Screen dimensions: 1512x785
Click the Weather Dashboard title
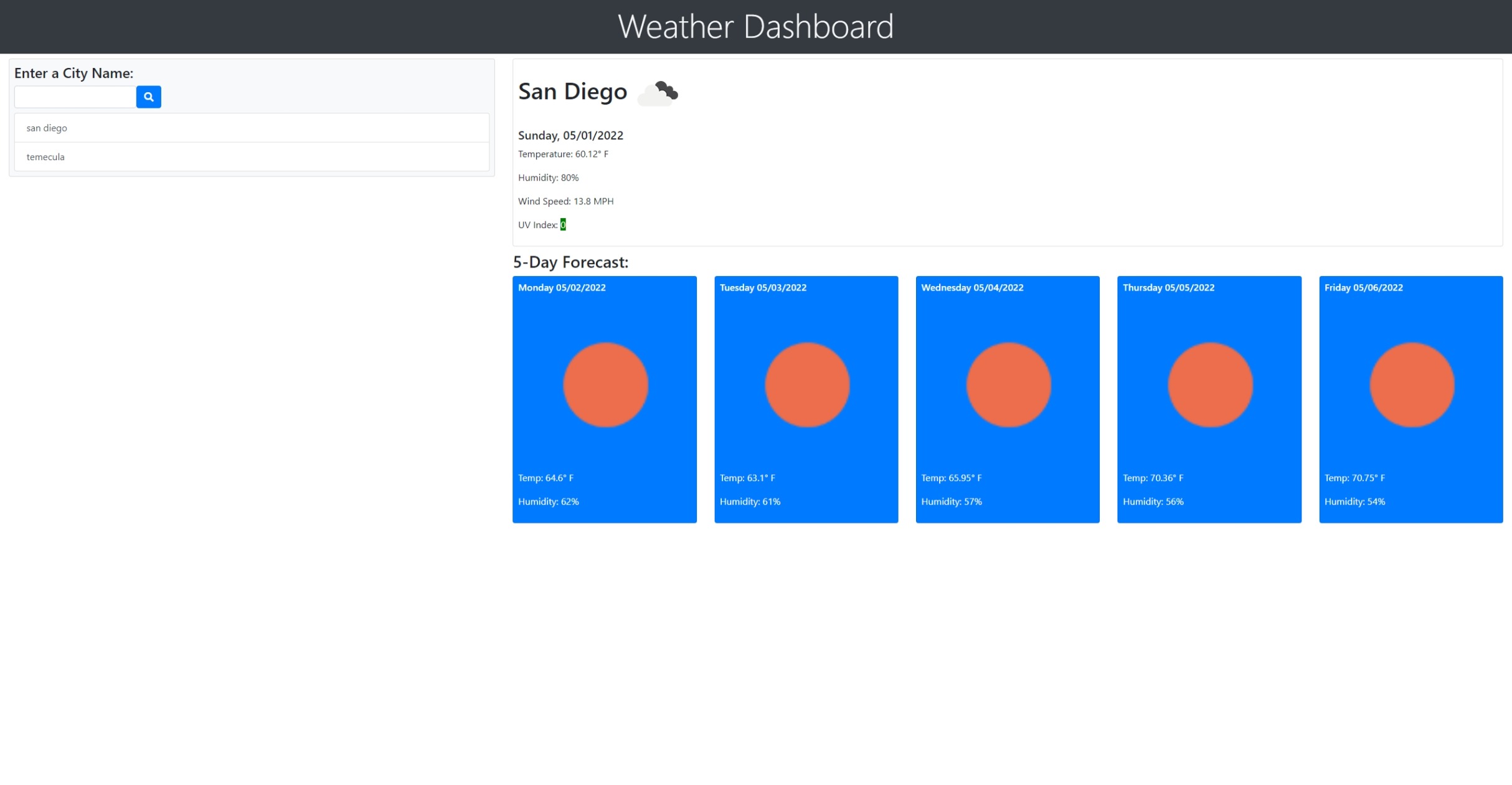tap(755, 26)
